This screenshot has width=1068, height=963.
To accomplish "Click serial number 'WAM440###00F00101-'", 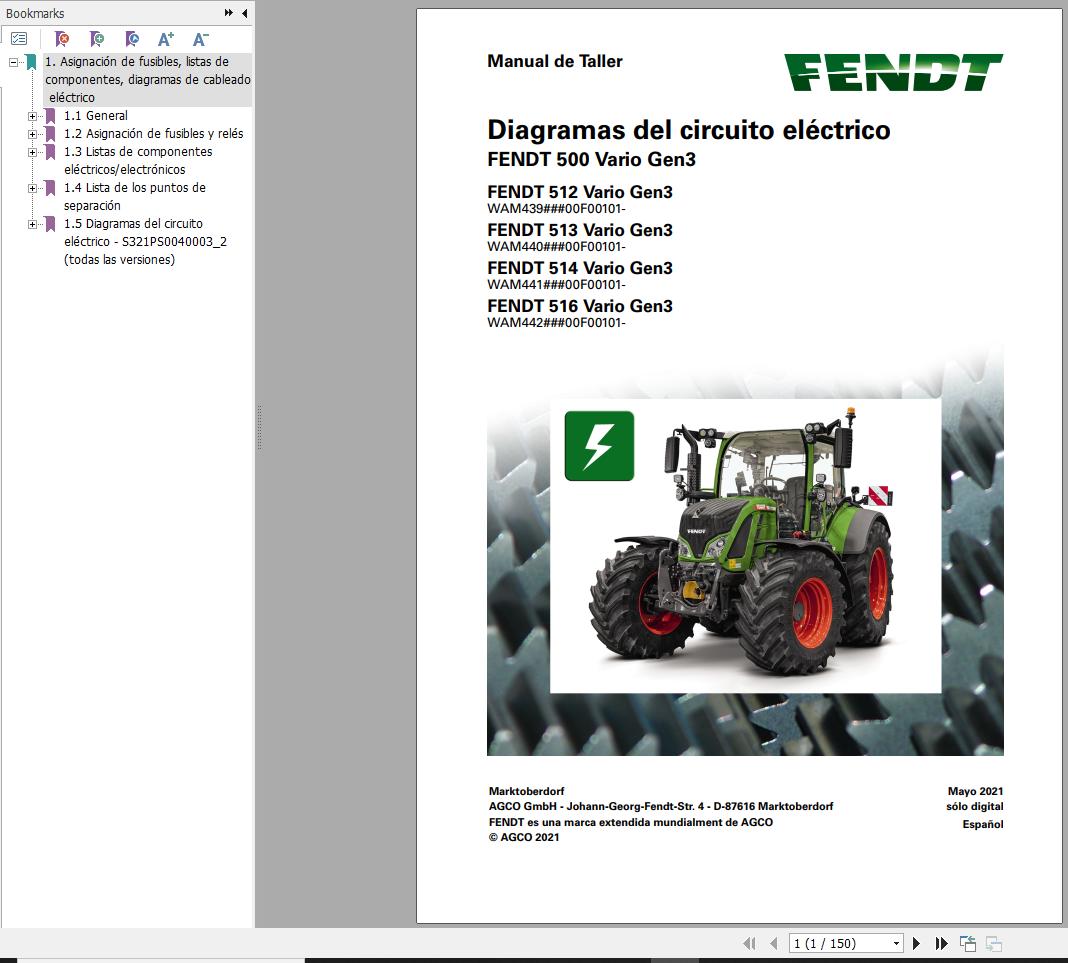I will 556,247.
